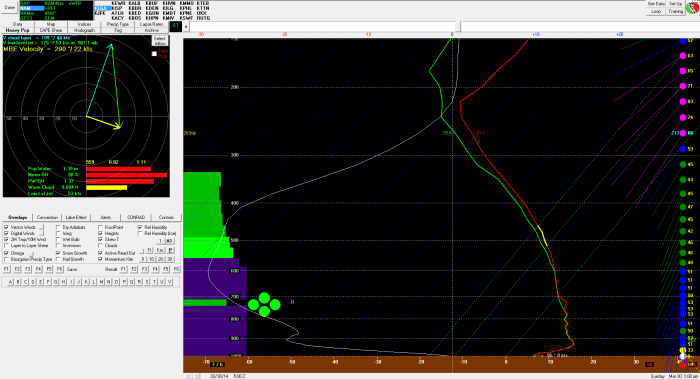Enable the Clouds overlay checkbox
This screenshot has width=700, height=379.
pyautogui.click(x=100, y=246)
